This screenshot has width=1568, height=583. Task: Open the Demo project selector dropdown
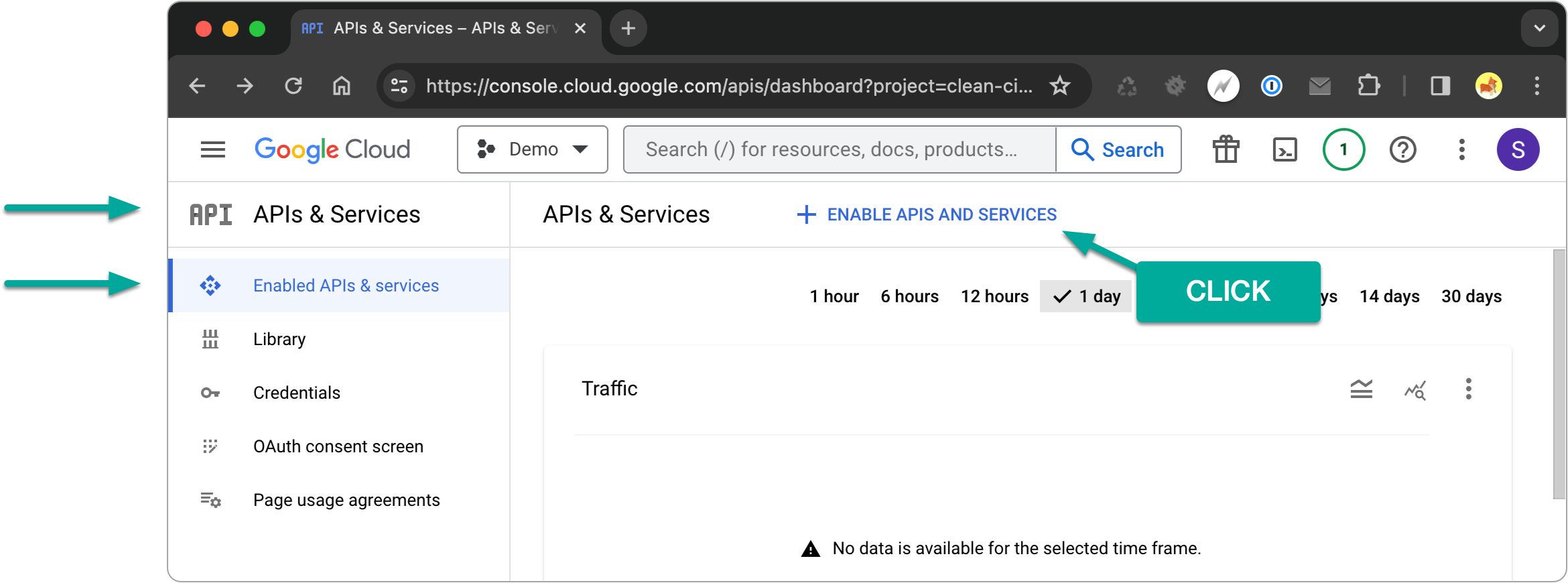click(533, 149)
